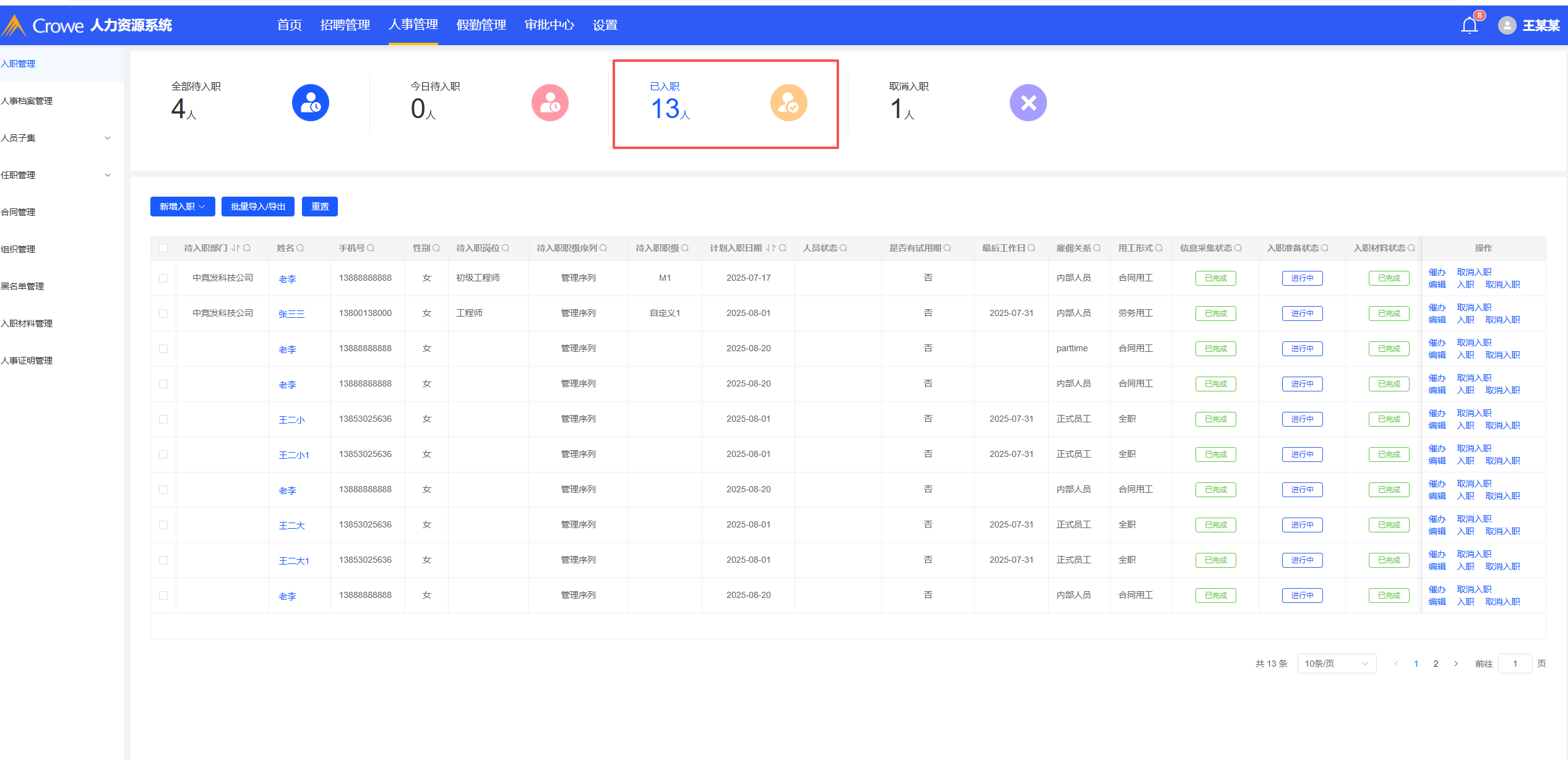Go to page 2 of the table

point(1436,664)
